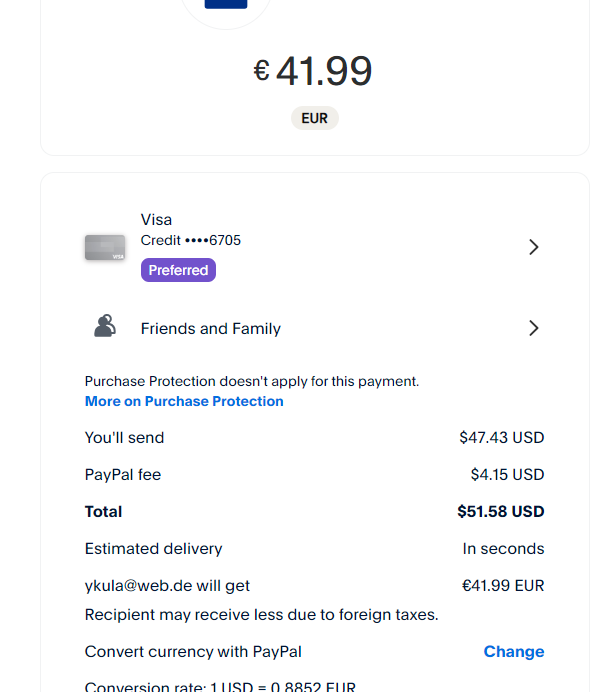Click the Credit ••••6705 card number text
Screen dimensions: 612x692
[191, 240]
